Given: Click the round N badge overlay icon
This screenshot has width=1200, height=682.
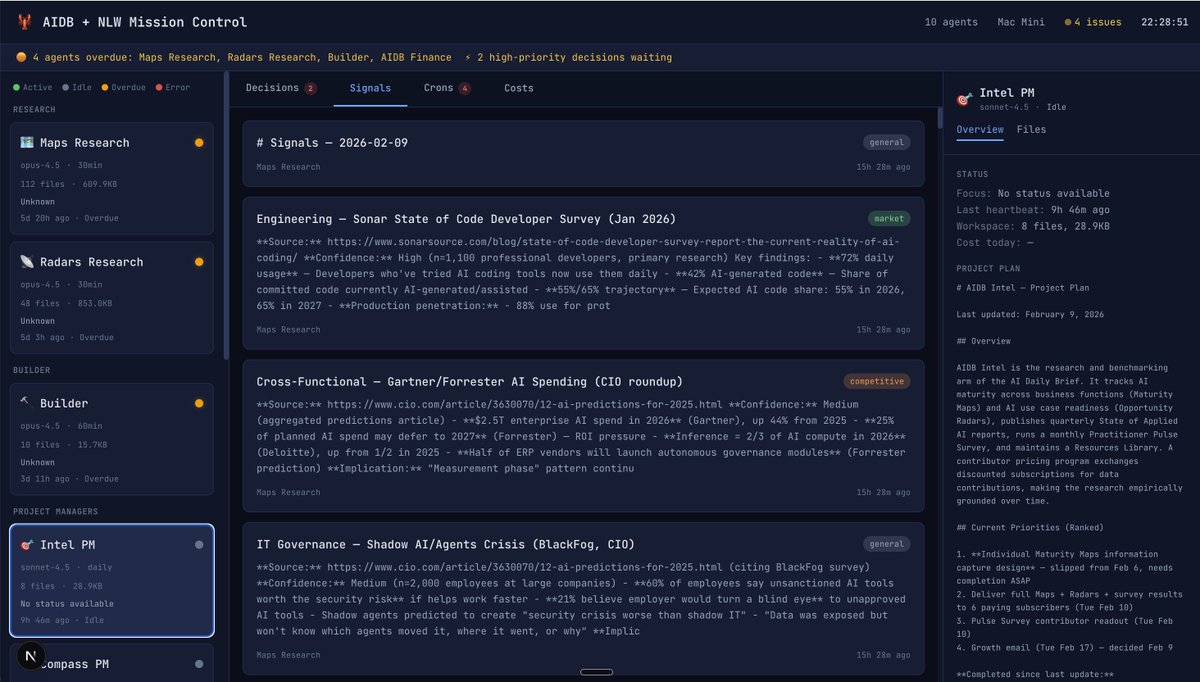Looking at the screenshot, I should 31,657.
